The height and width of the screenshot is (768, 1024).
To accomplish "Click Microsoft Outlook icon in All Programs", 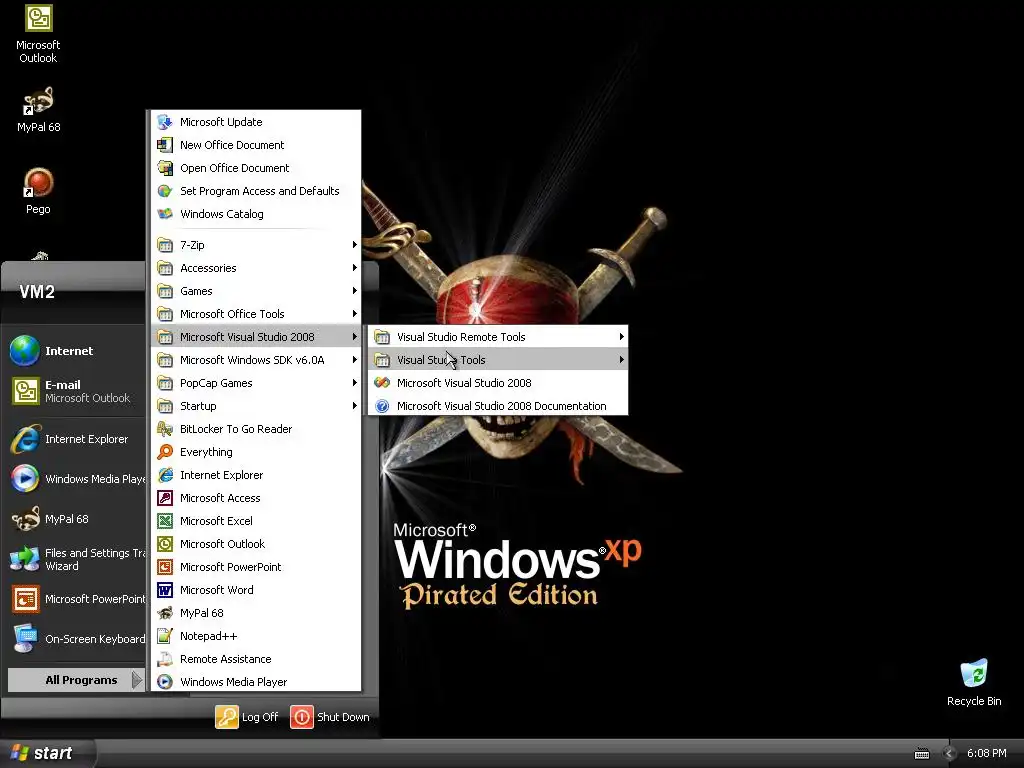I will click(165, 544).
